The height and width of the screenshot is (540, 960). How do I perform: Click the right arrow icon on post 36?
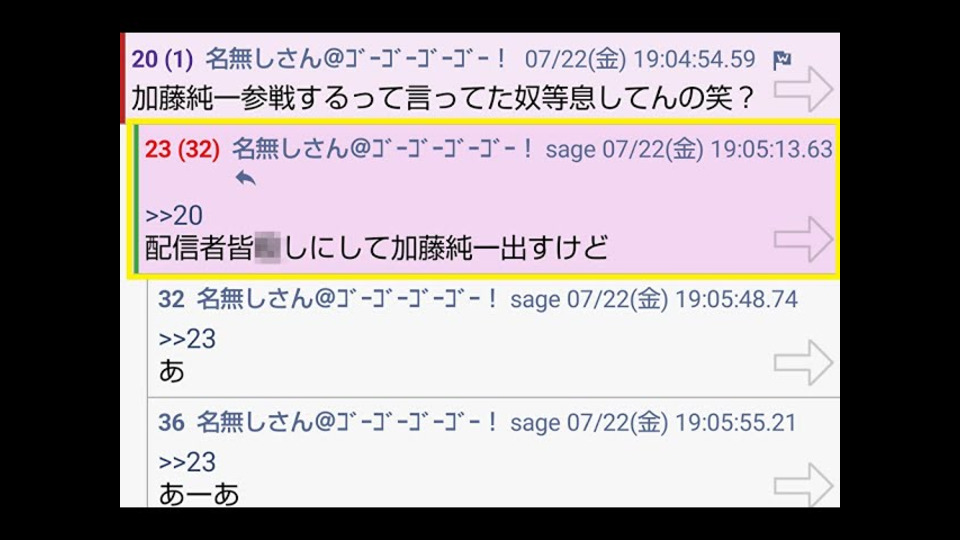[803, 485]
